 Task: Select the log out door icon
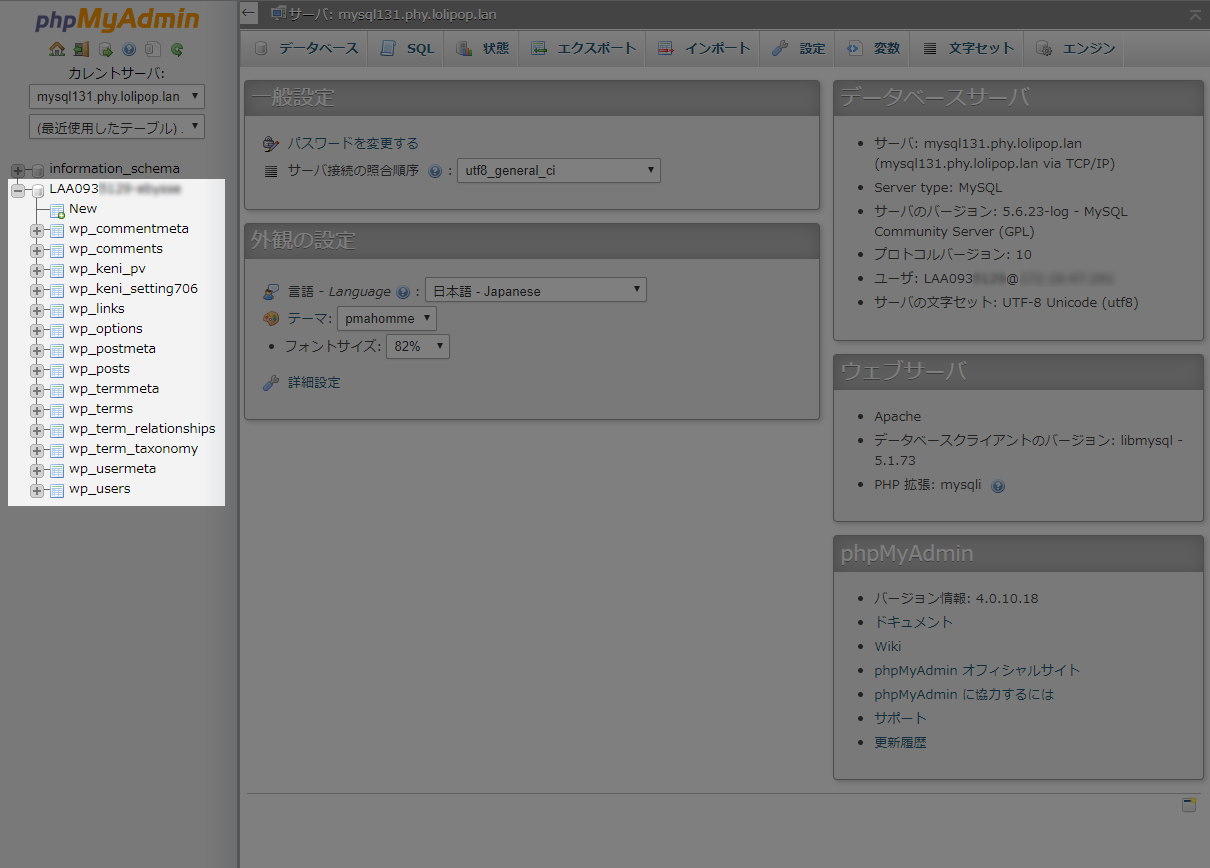(81, 49)
